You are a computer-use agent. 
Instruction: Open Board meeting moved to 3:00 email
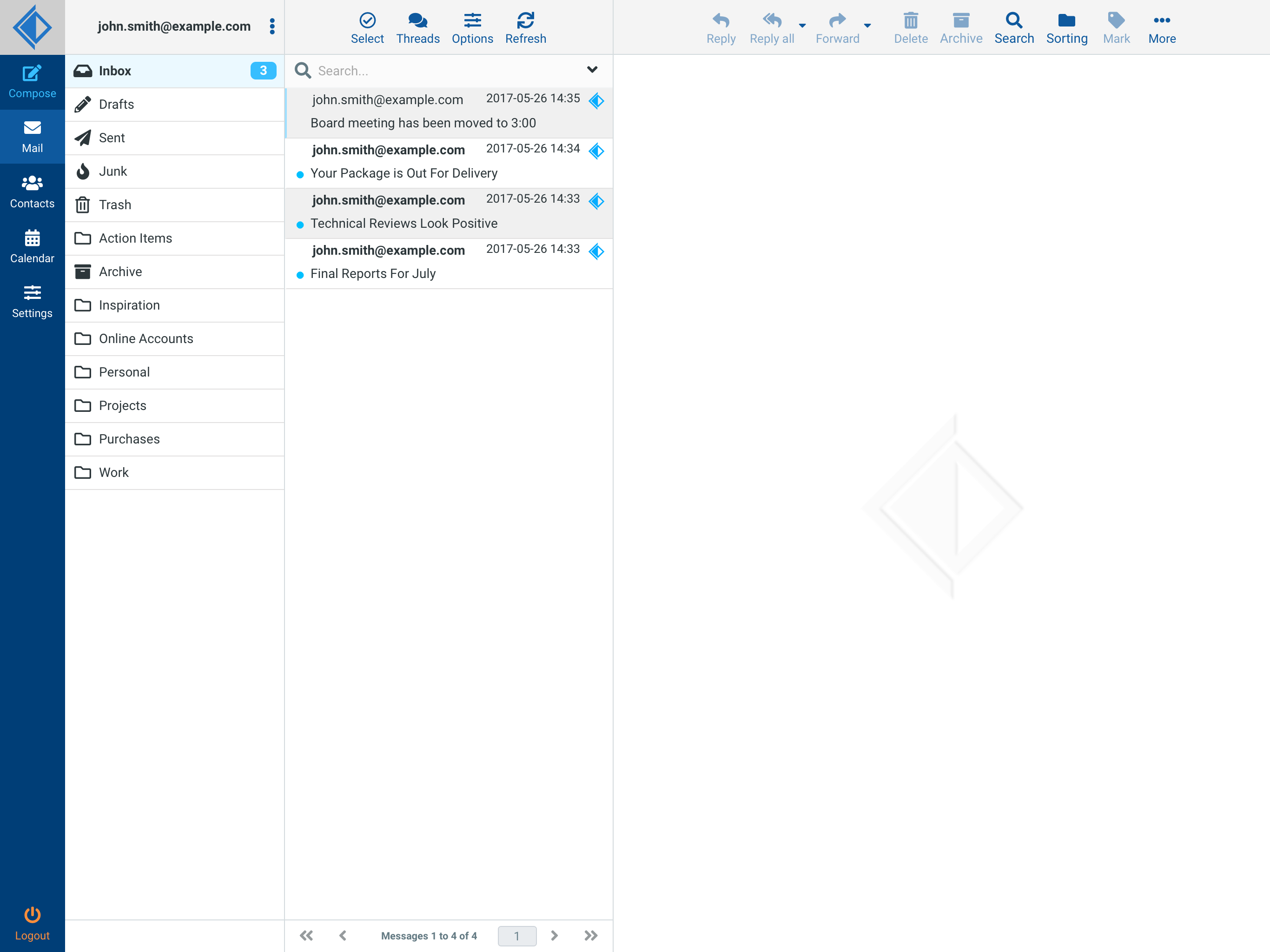423,123
